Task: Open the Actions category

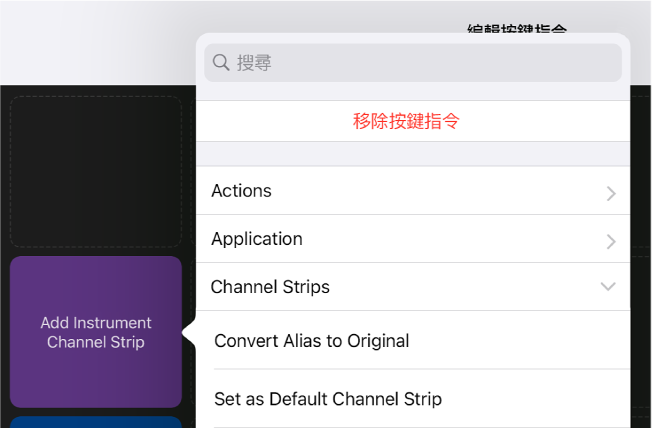Action: point(414,191)
